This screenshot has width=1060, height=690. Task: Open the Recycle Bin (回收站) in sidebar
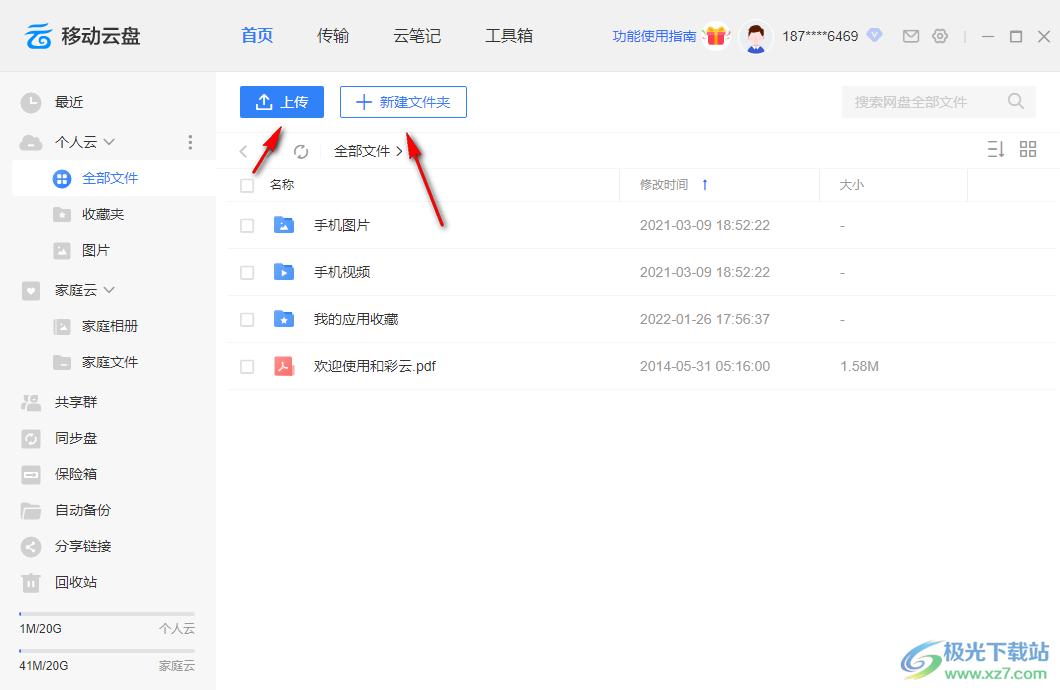(x=75, y=582)
